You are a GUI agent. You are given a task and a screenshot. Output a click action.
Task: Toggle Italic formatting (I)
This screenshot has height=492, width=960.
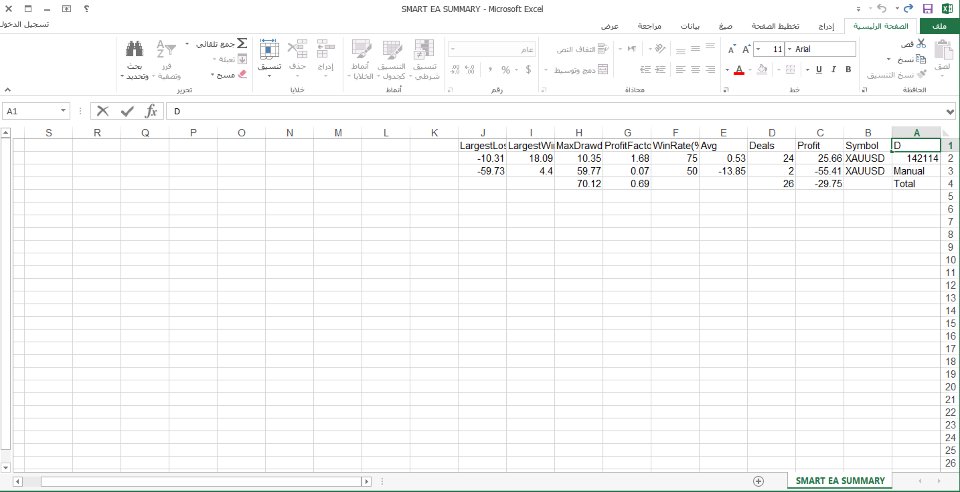pyautogui.click(x=833, y=69)
